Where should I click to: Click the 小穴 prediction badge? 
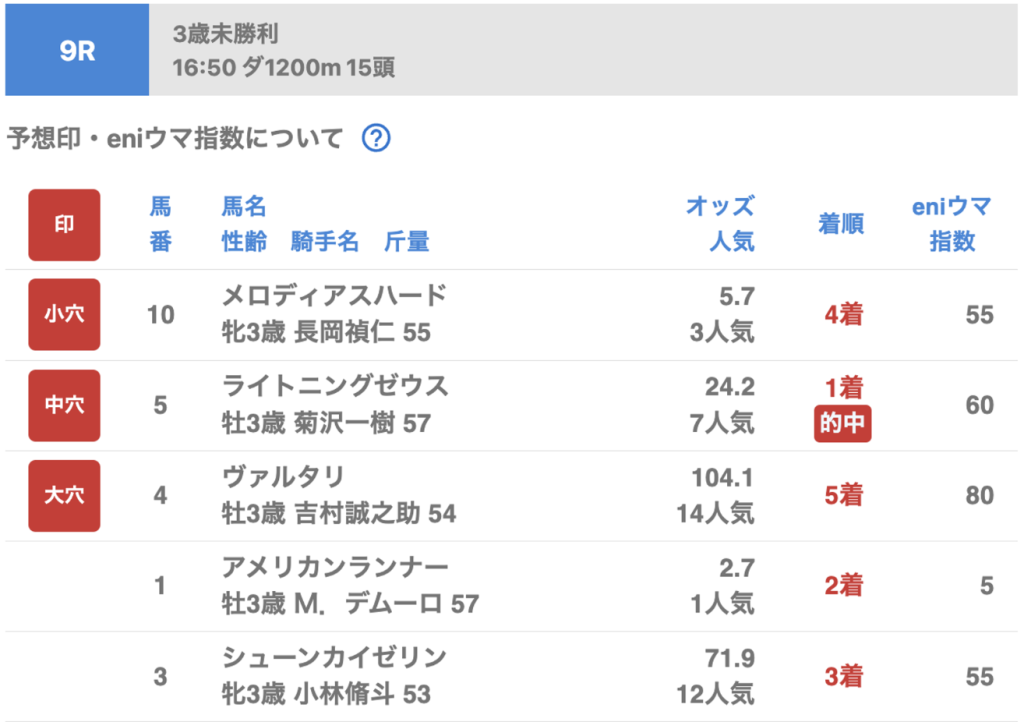[x=64, y=315]
